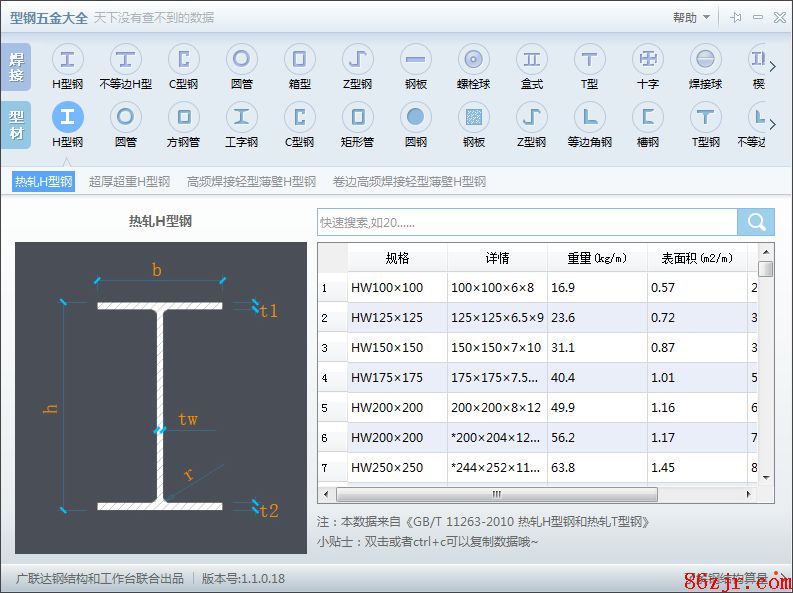Select the 圆钢 round bar icon

point(415,124)
